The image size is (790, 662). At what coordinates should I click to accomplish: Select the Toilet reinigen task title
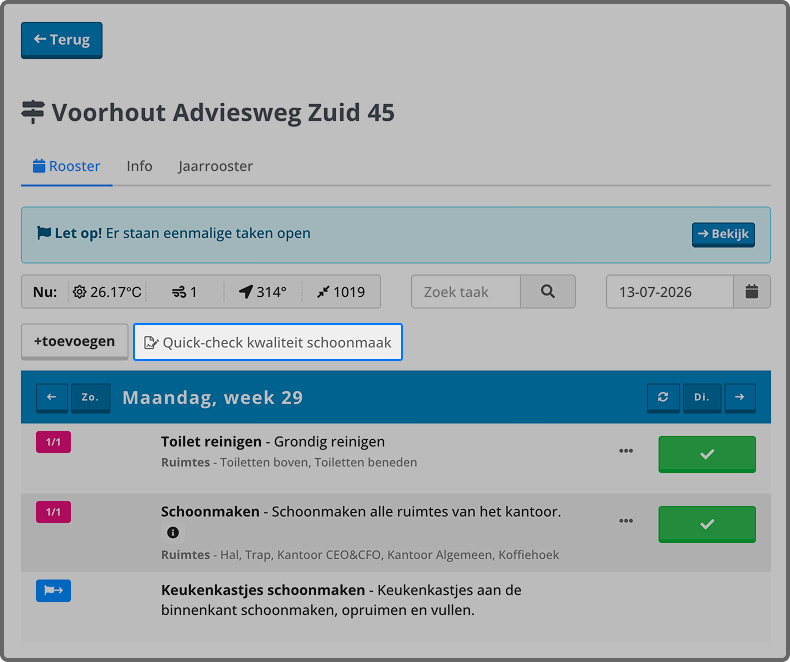click(x=211, y=442)
